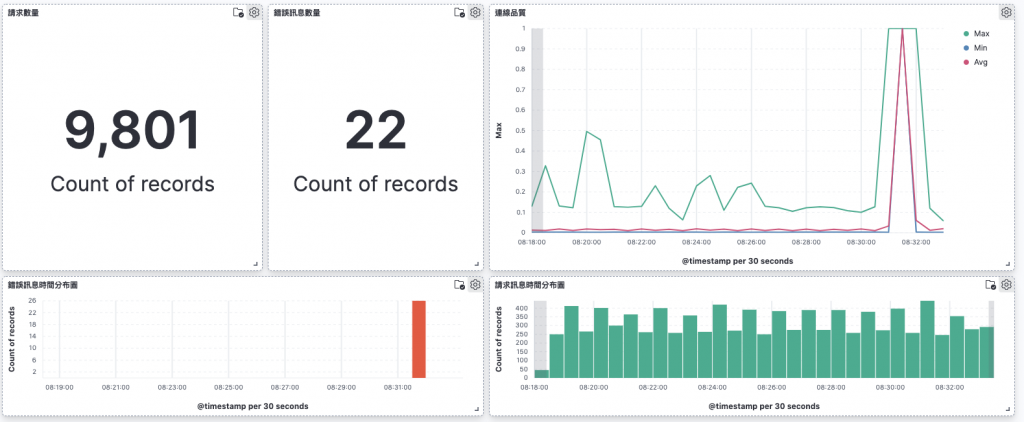Click short first bar in 請求訊息時間分布圖

tap(541, 374)
